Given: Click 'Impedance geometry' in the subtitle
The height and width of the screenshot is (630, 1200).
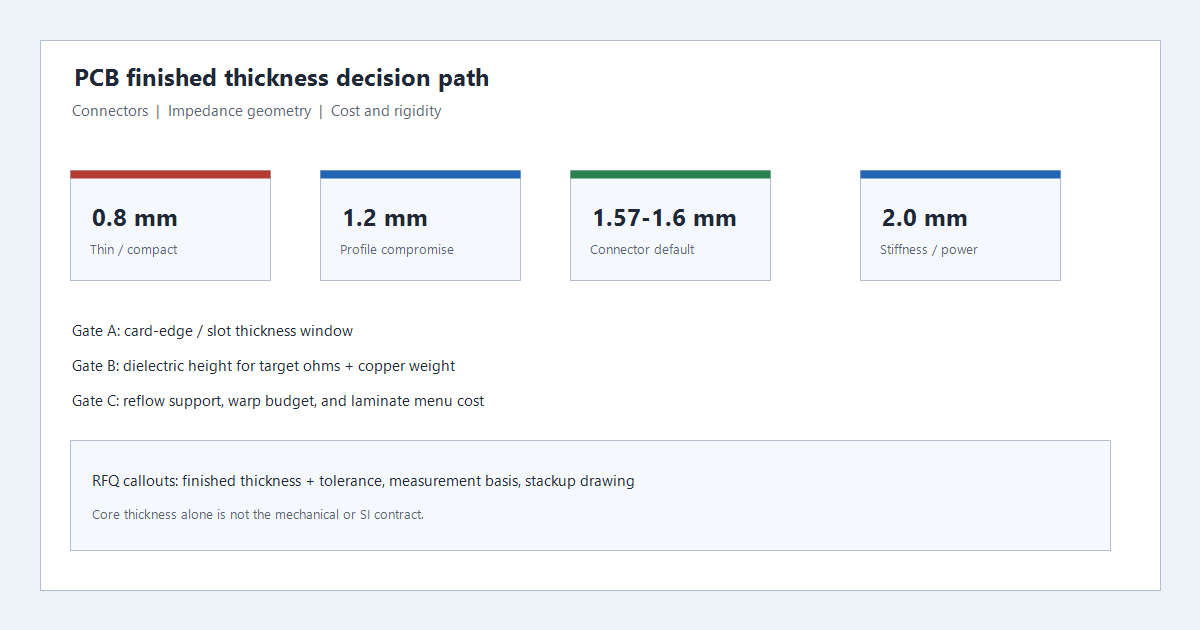Looking at the screenshot, I should [239, 111].
